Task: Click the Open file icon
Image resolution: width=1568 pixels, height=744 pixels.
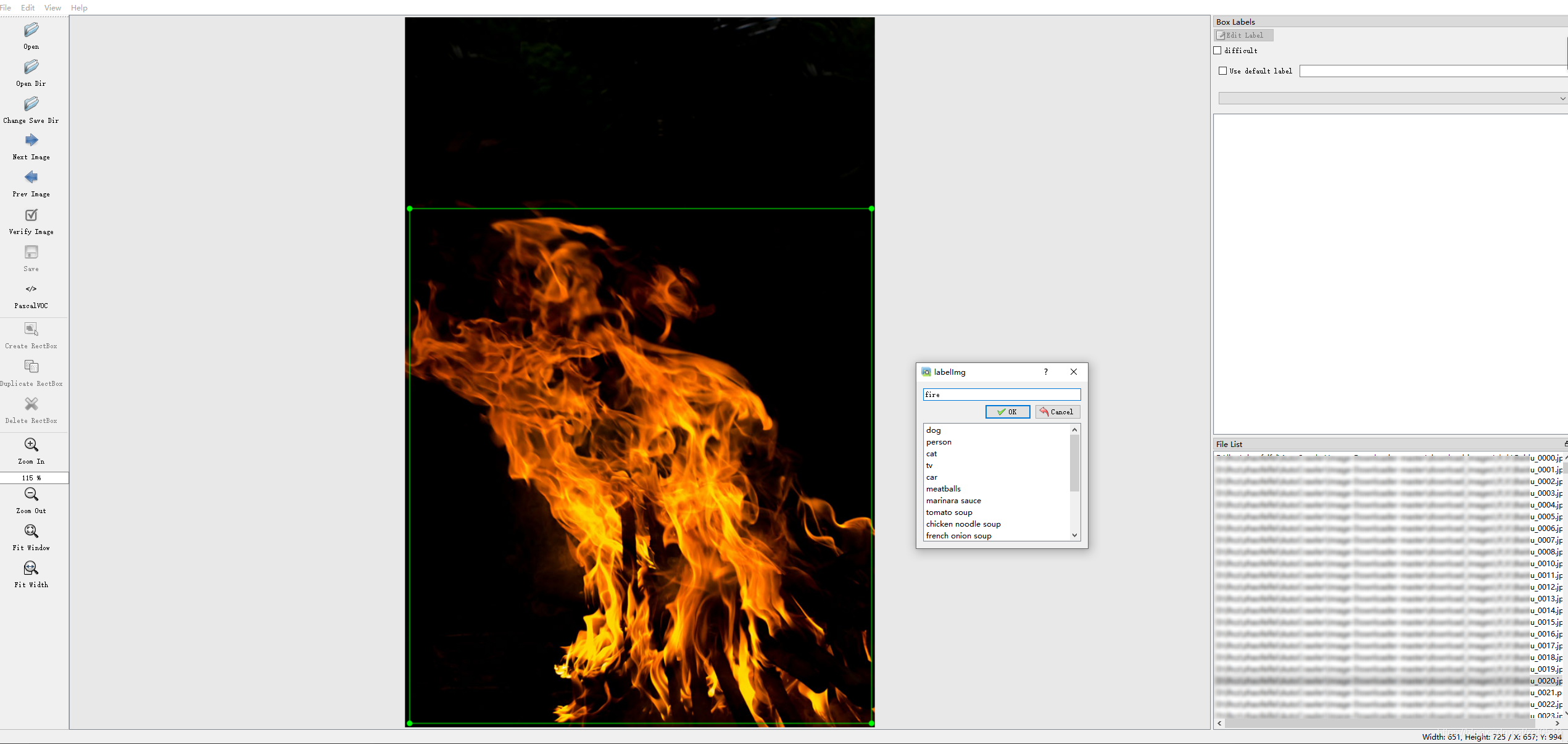Action: pos(31,30)
